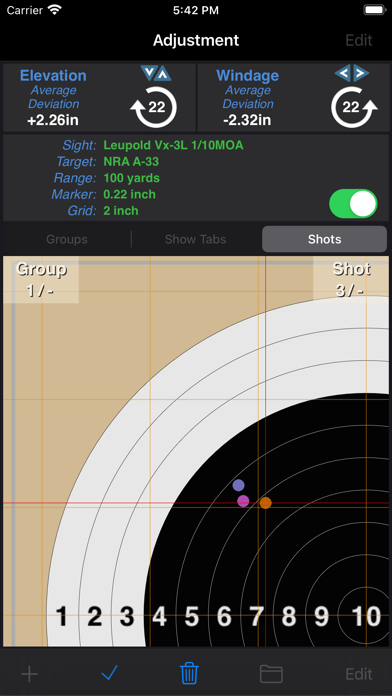This screenshot has height=696, width=392.
Task: Tap Edit in the bottom toolbar
Action: pos(359,674)
